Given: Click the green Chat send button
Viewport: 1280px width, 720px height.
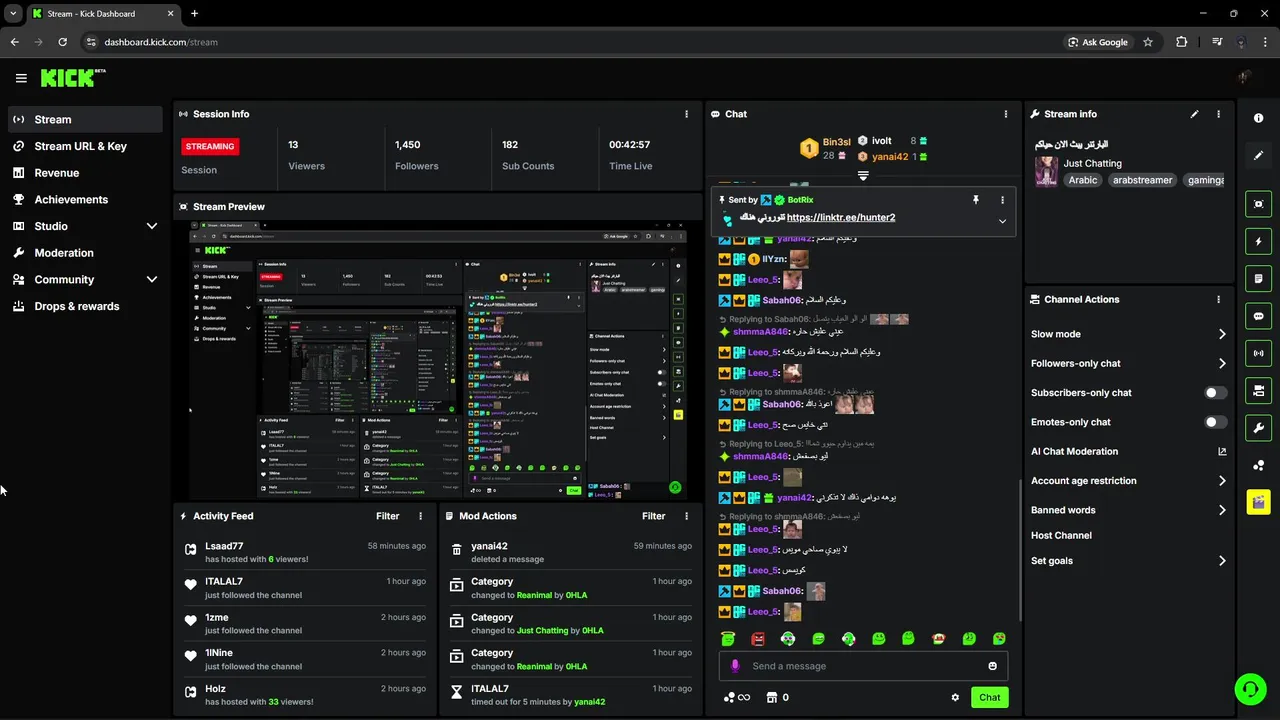Looking at the screenshot, I should point(990,698).
